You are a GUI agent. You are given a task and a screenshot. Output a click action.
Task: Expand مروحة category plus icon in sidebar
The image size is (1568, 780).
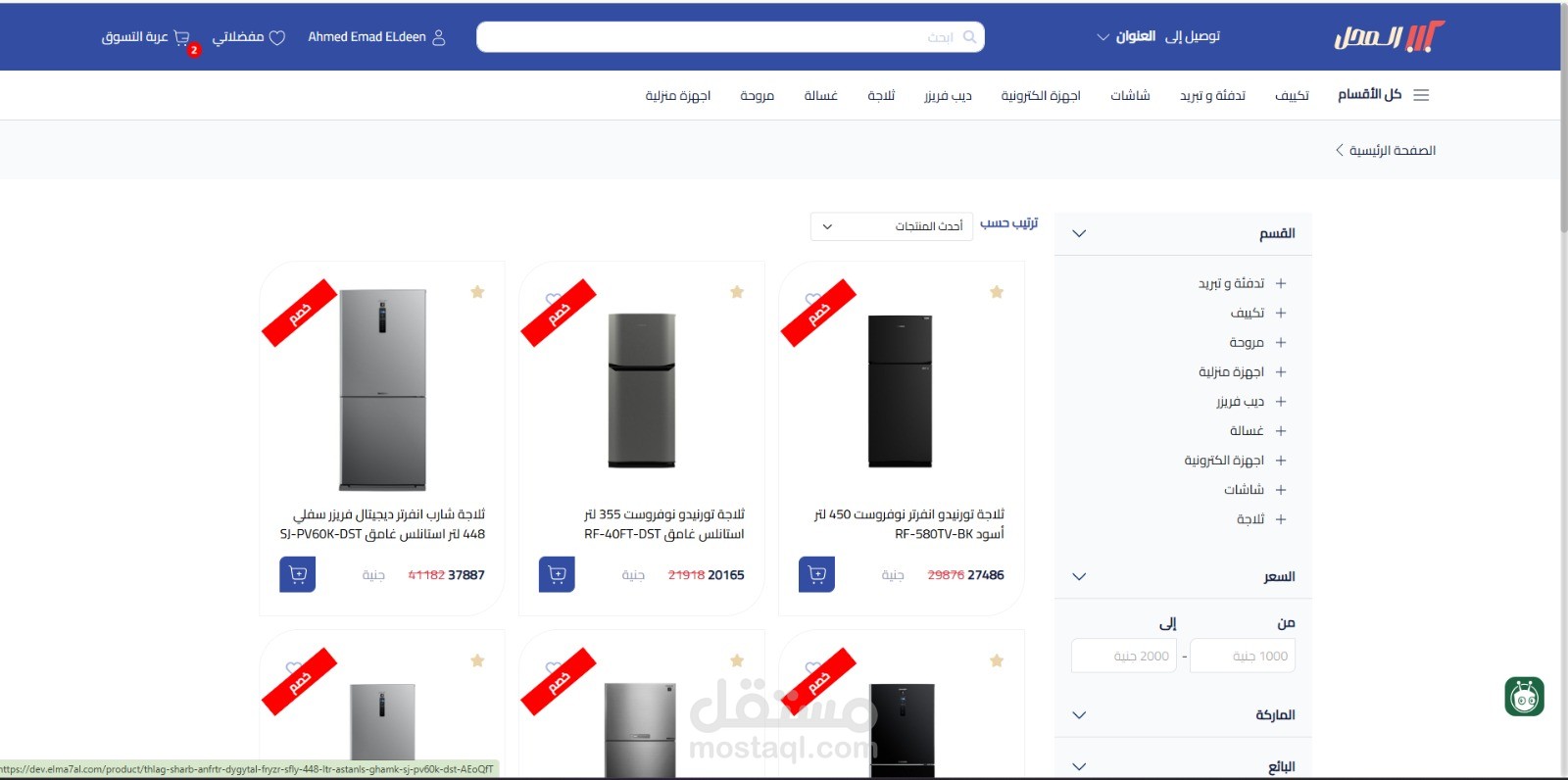[1280, 342]
